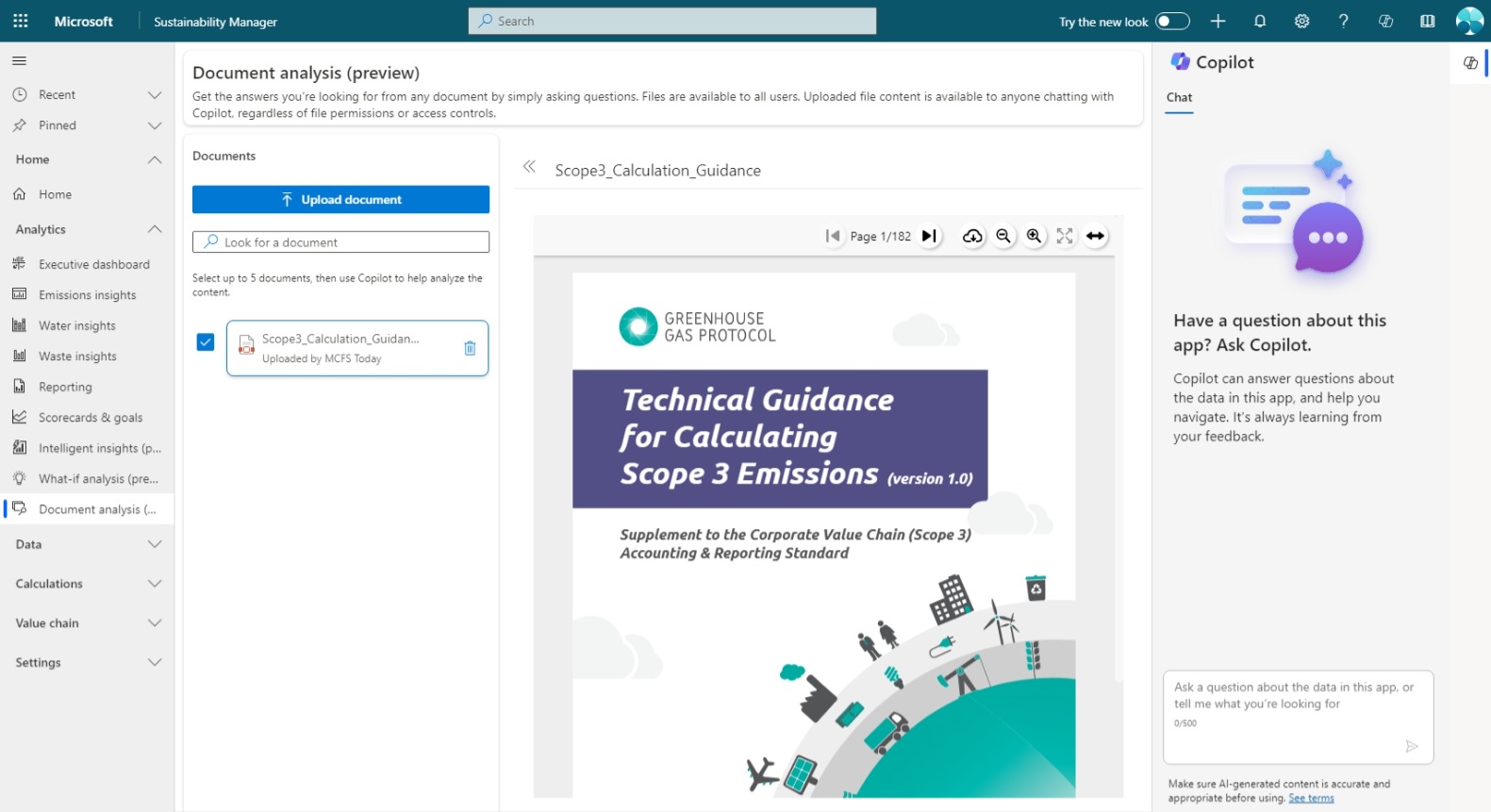
Task: Uncheck the Scope3_Calculation_Guidance document checkbox
Action: click(206, 342)
